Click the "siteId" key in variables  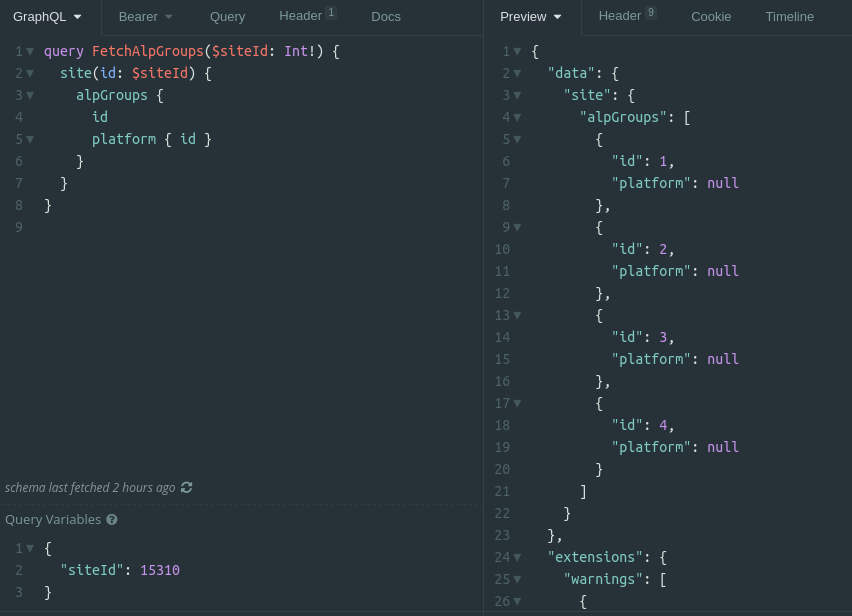[92, 570]
